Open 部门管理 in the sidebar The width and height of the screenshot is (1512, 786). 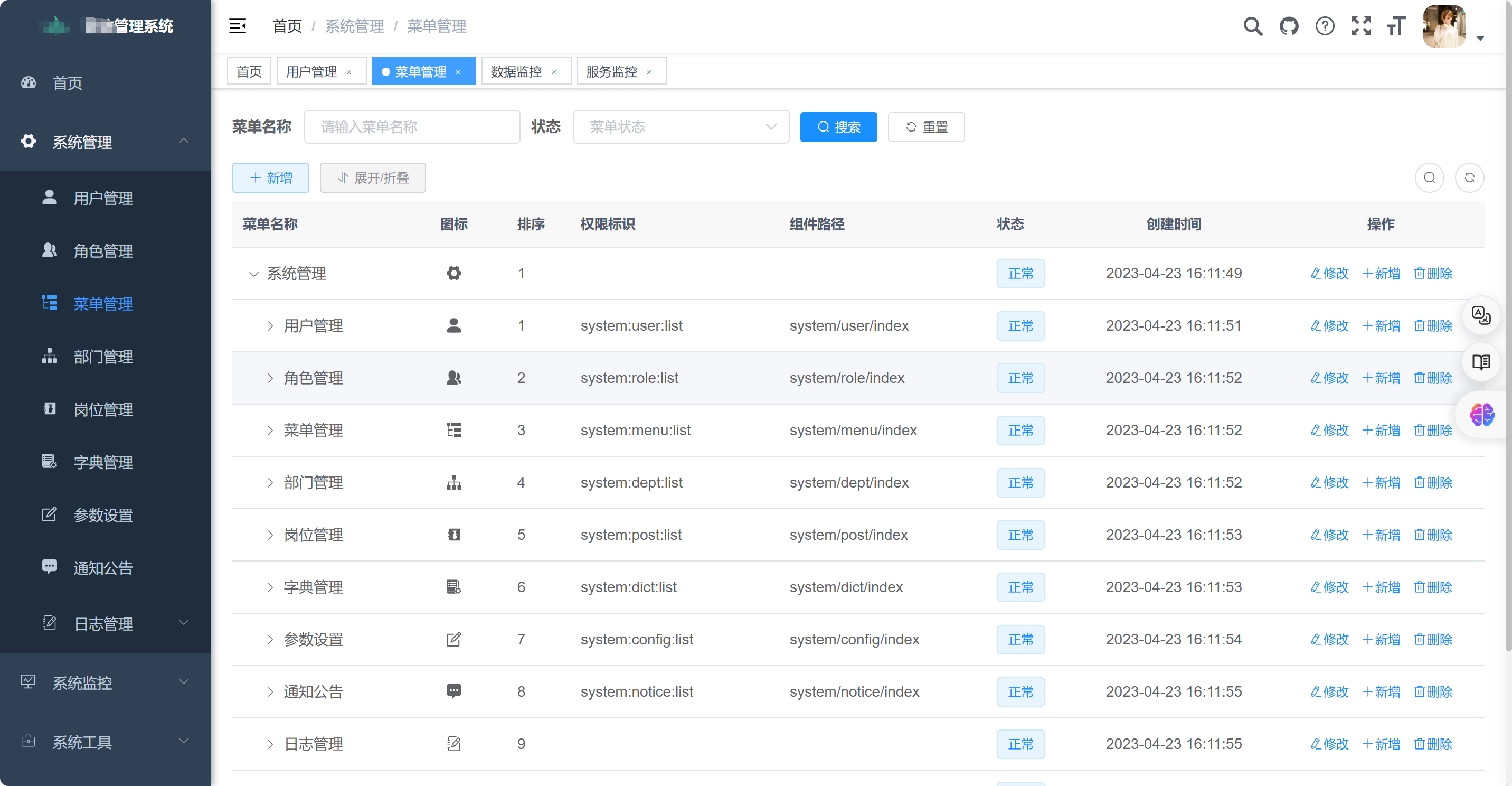click(106, 357)
